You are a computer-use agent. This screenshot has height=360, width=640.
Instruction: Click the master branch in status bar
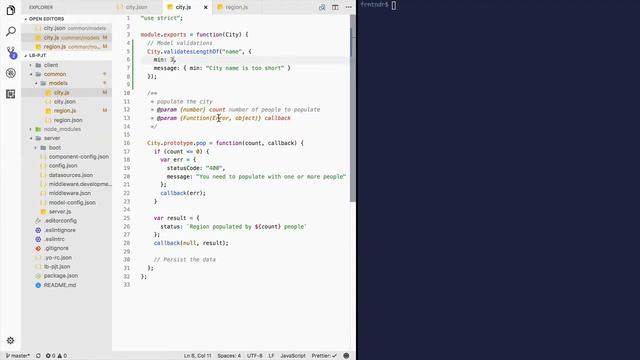pyautogui.click(x=18, y=356)
